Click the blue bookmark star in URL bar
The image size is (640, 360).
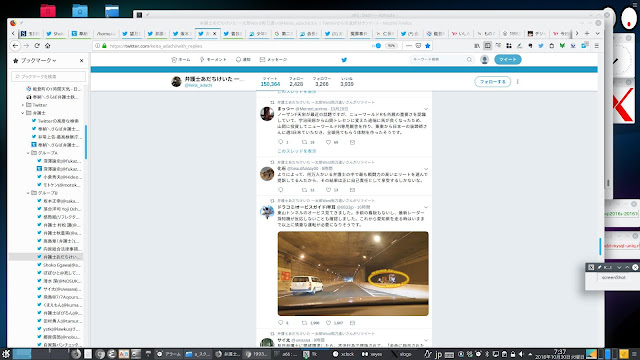tap(427, 46)
